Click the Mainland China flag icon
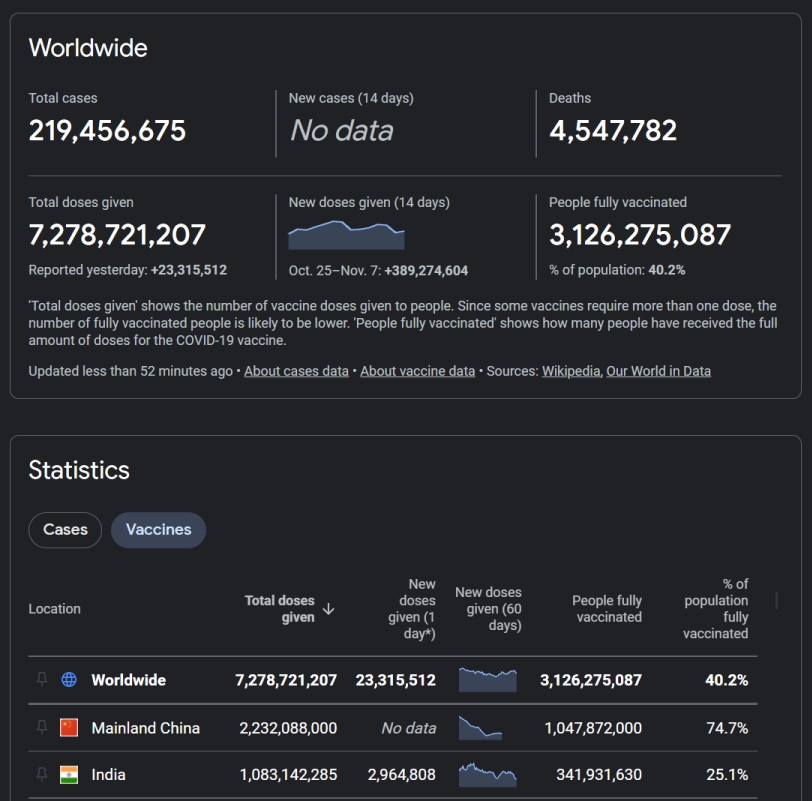The image size is (812, 801). tap(69, 727)
